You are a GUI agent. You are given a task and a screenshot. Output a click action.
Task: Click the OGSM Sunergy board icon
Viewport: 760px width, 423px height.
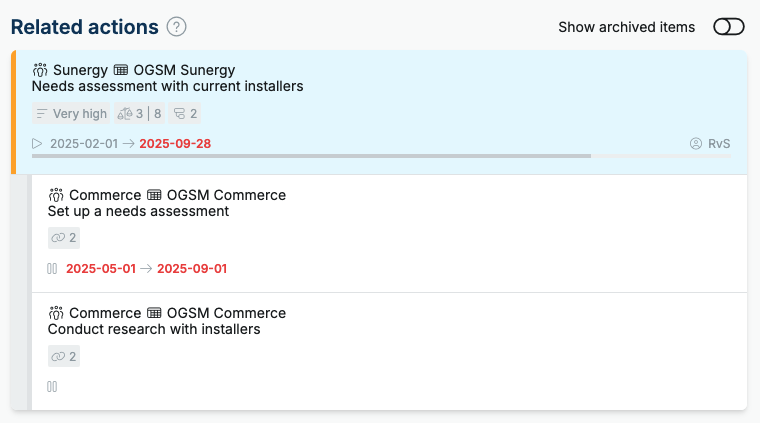[x=121, y=70]
